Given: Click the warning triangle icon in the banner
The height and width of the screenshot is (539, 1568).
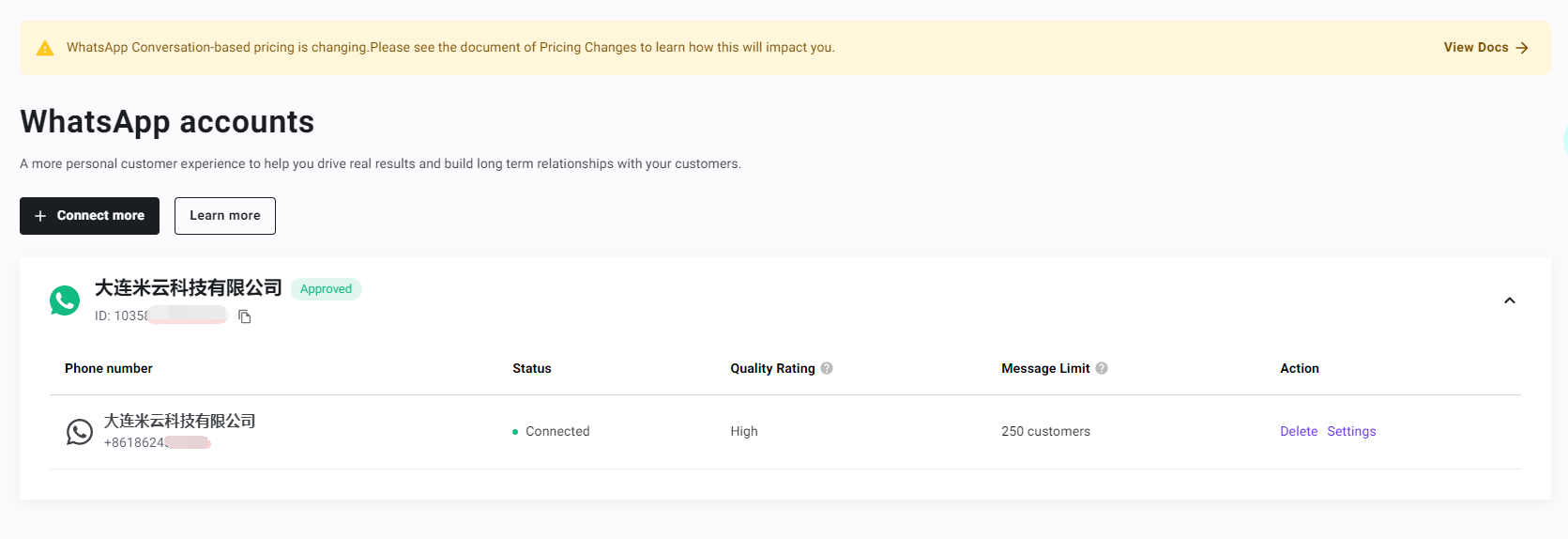Looking at the screenshot, I should pyautogui.click(x=45, y=48).
